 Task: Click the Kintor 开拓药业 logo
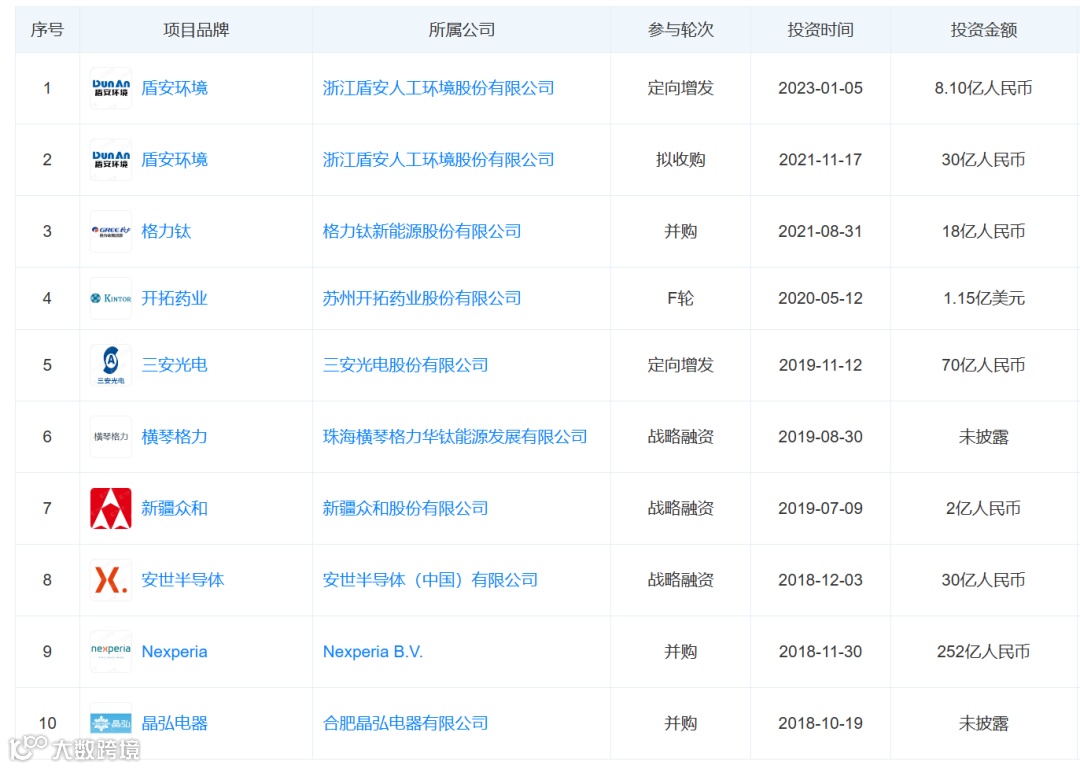click(x=110, y=298)
